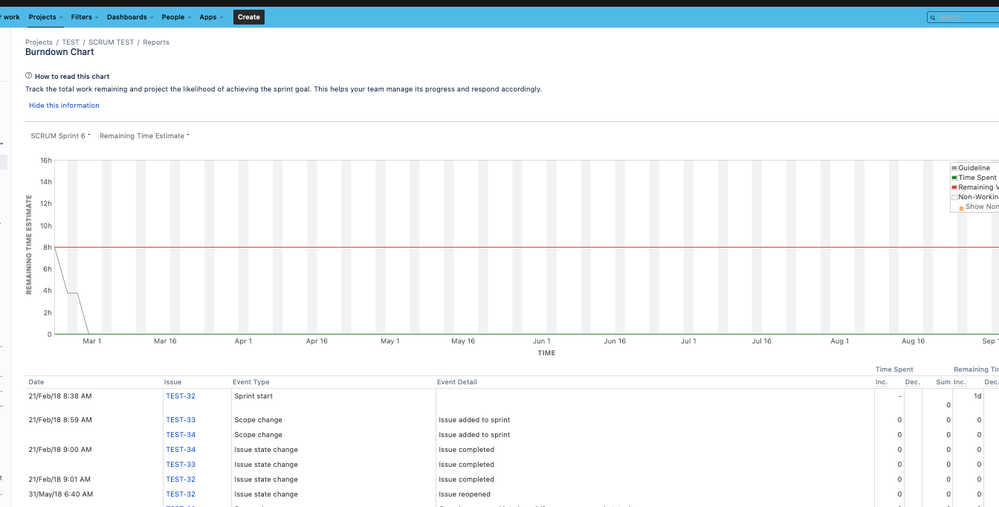The width and height of the screenshot is (999, 507).
Task: Go to SCRUM TEST breadcrumb link
Action: [111, 42]
